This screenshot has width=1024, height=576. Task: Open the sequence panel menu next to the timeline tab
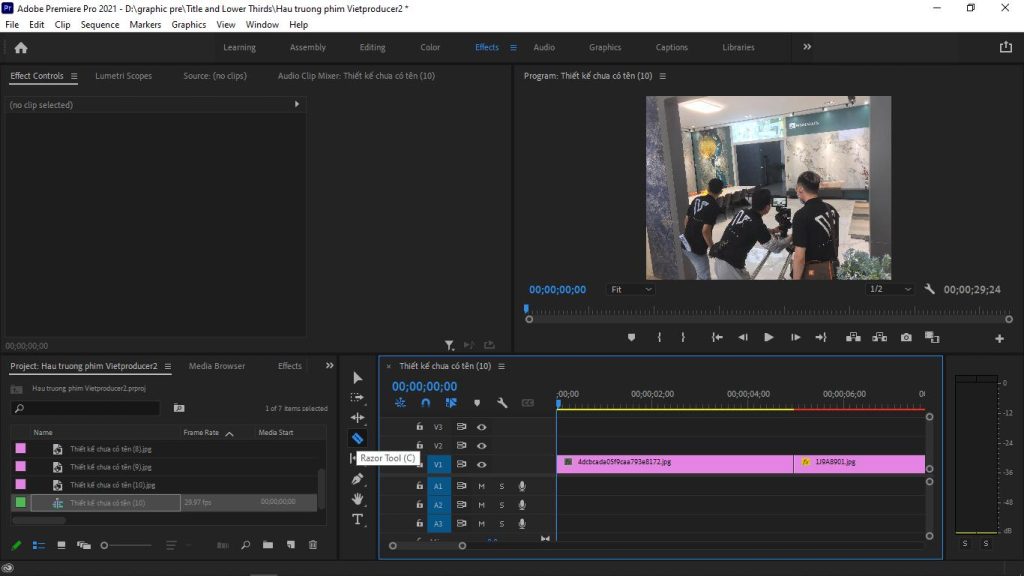point(501,366)
